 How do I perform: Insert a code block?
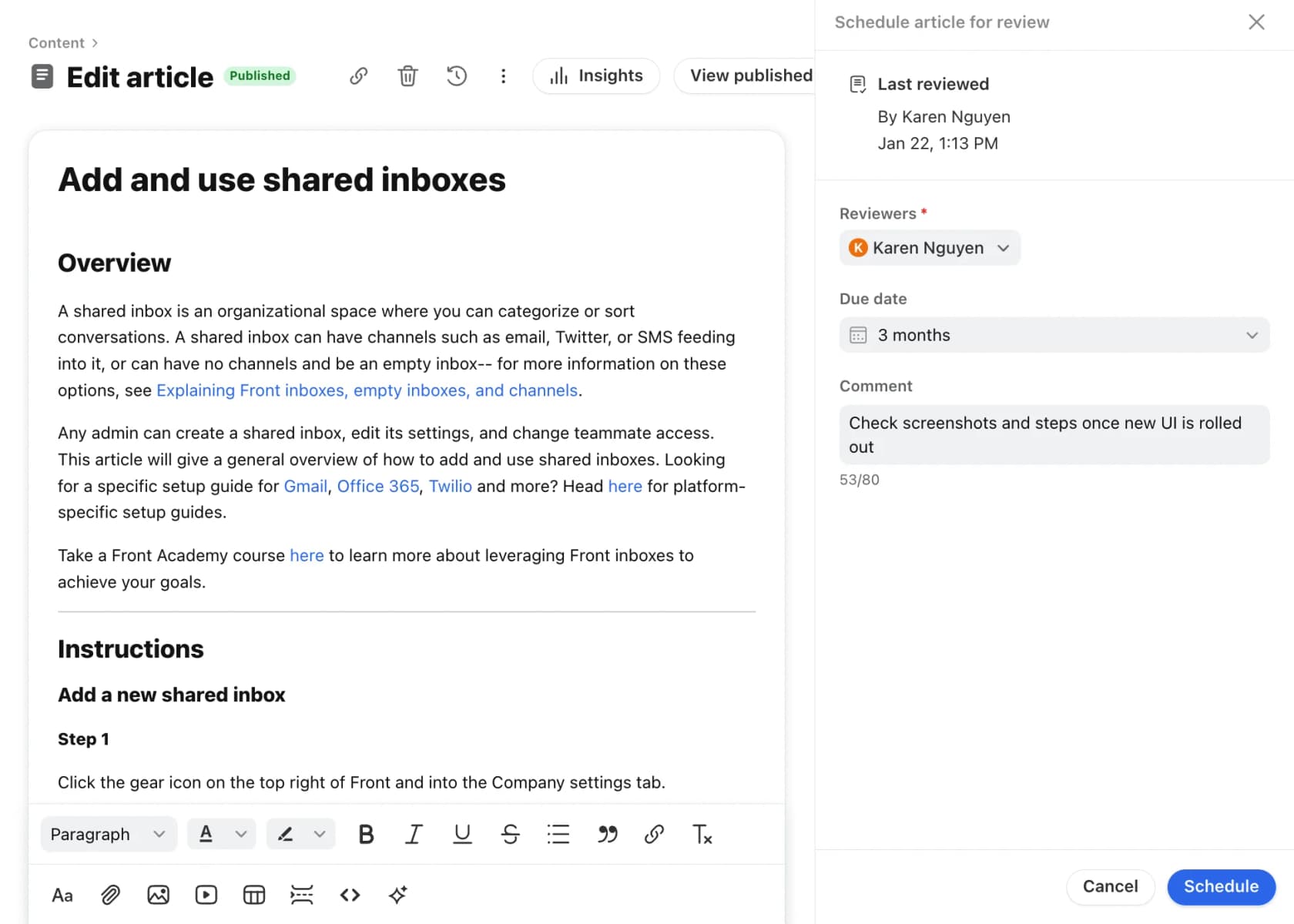pos(350,895)
